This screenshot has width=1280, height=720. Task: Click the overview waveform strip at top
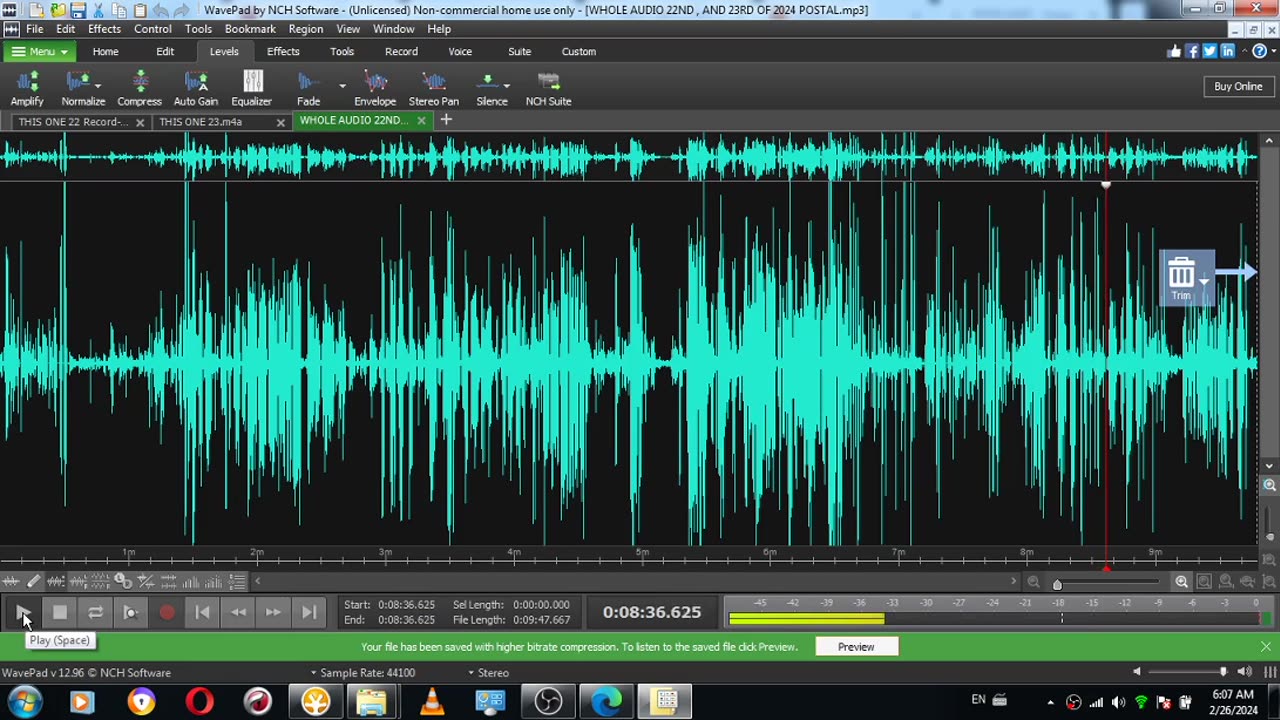click(x=628, y=157)
